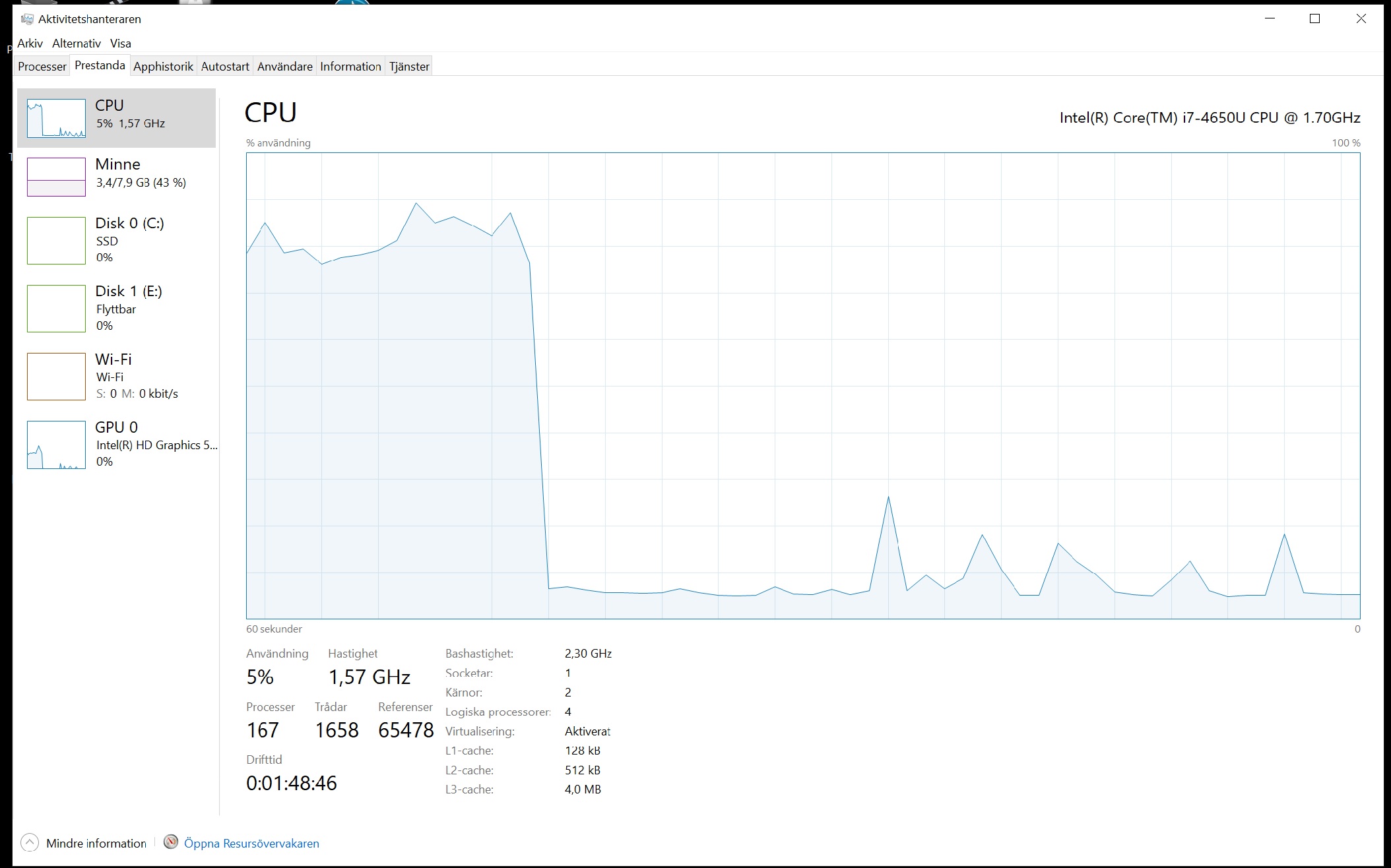
Task: Click the Resursövervakaren icon
Action: point(171,842)
